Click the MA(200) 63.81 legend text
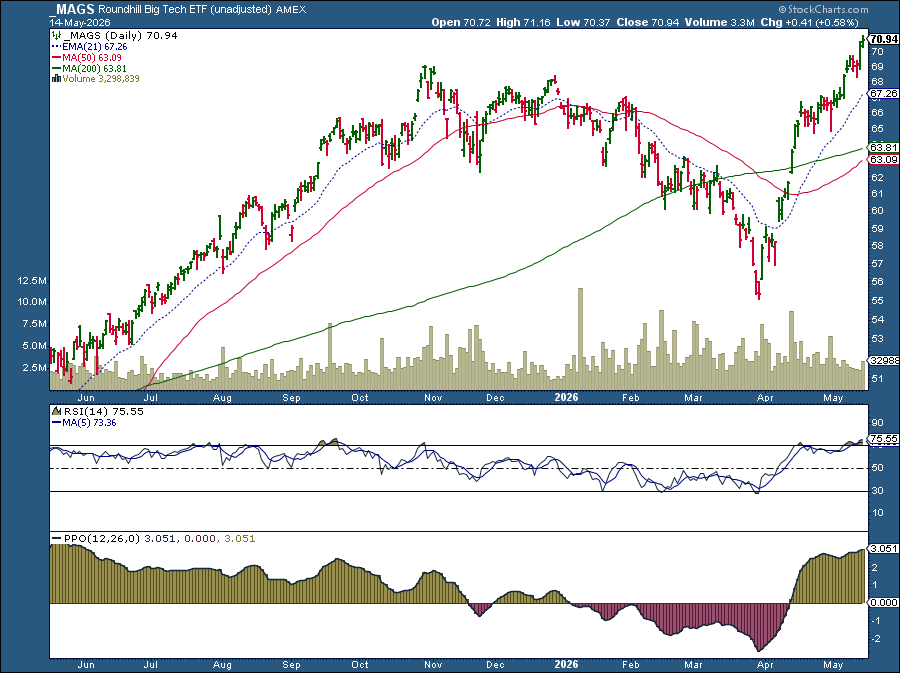This screenshot has height=673, width=900. tap(94, 68)
